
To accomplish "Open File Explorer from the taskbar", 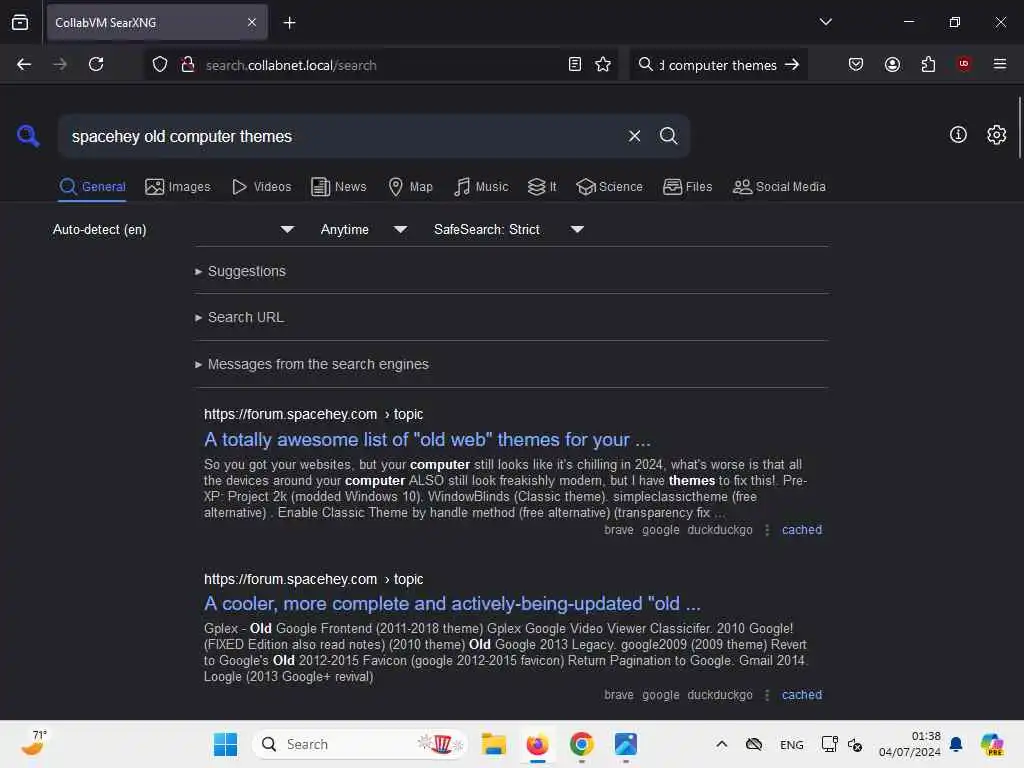I will (493, 744).
